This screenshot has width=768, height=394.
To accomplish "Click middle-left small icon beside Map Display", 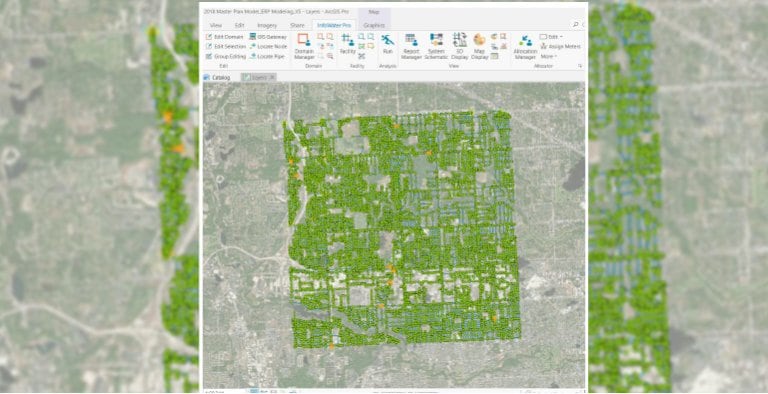I will coord(494,47).
